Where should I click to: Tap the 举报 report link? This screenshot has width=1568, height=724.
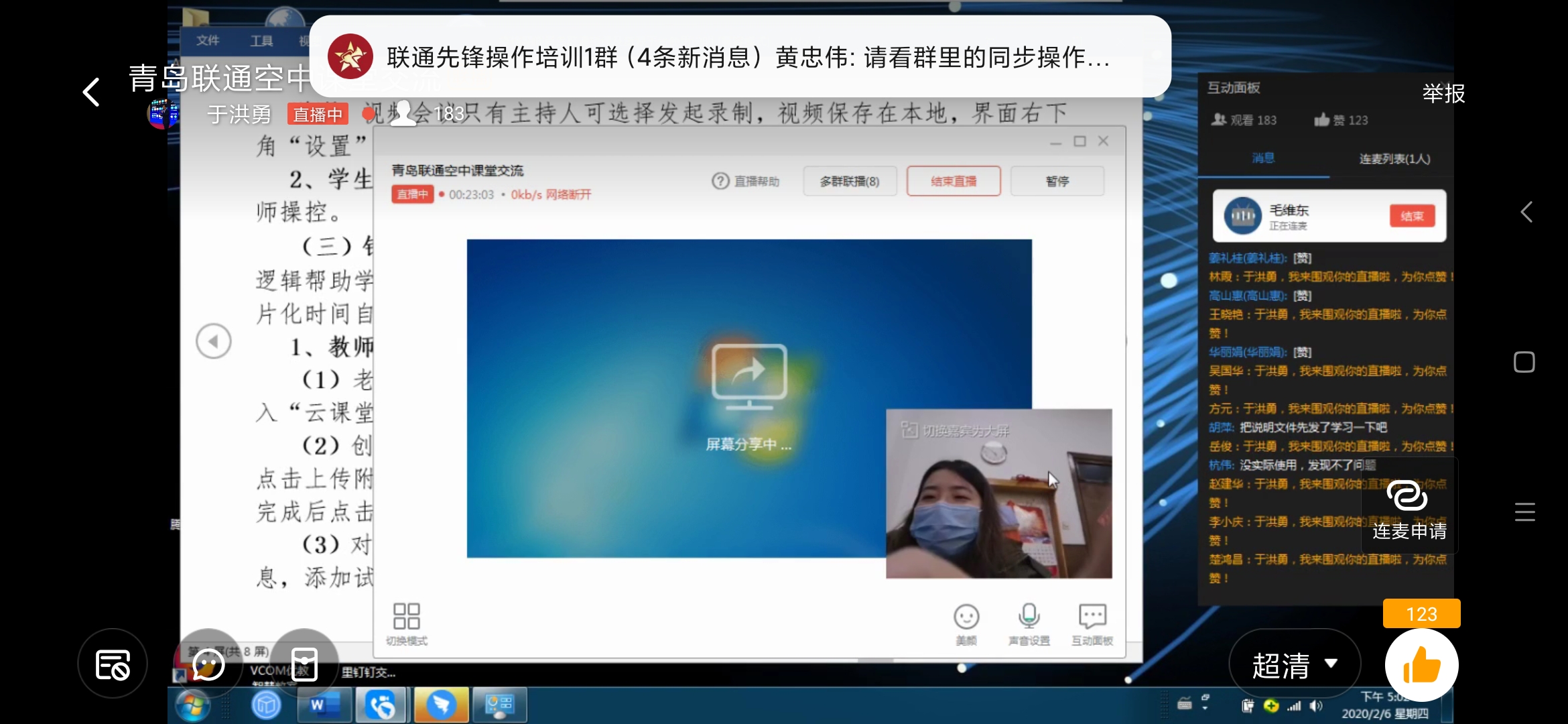[1443, 93]
